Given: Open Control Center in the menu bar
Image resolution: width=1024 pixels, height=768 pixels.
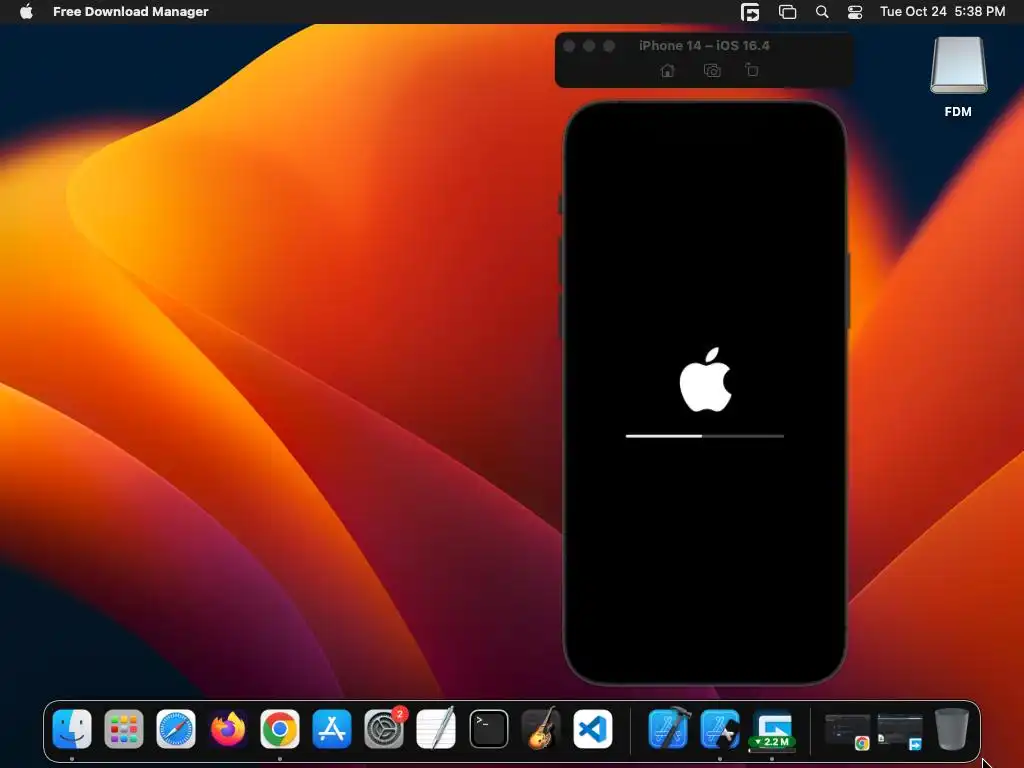Looking at the screenshot, I should [x=855, y=12].
